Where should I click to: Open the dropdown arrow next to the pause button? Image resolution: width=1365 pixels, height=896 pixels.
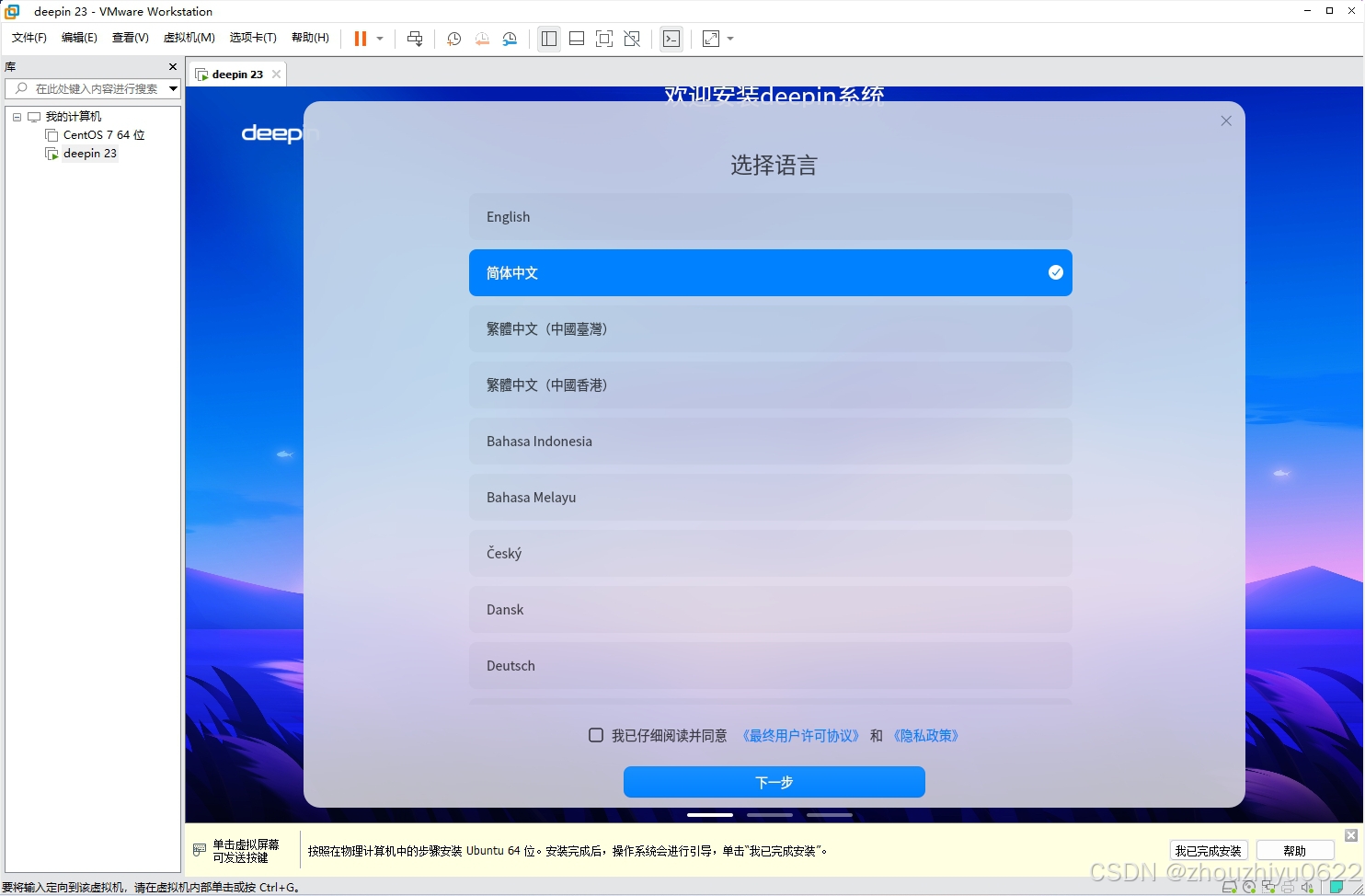(x=380, y=39)
